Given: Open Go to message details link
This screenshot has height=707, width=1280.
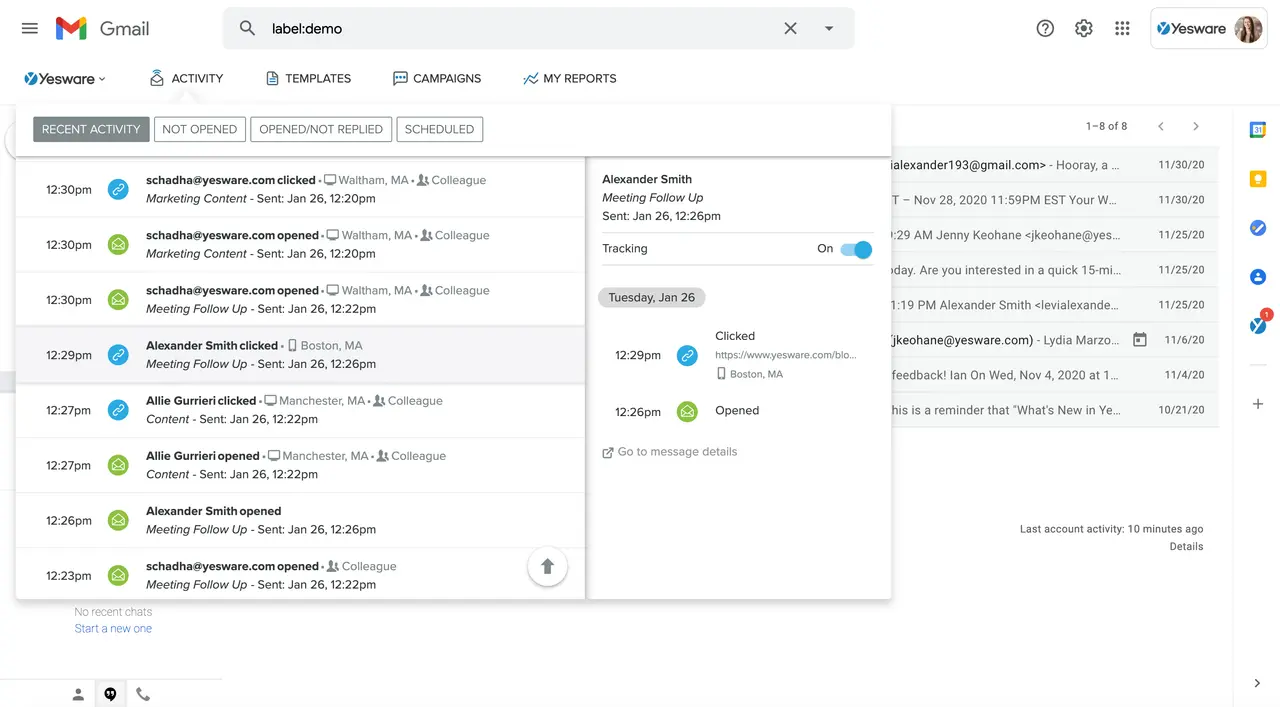Looking at the screenshot, I should tap(669, 452).
